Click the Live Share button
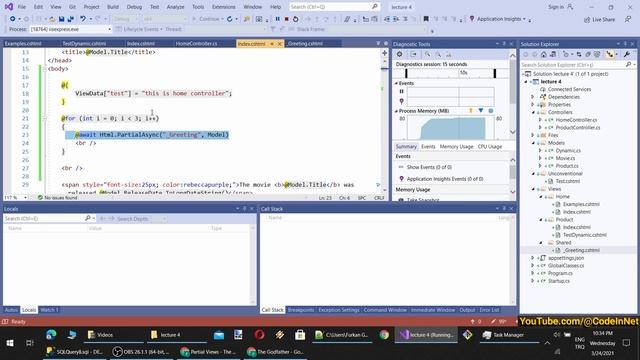 600,19
